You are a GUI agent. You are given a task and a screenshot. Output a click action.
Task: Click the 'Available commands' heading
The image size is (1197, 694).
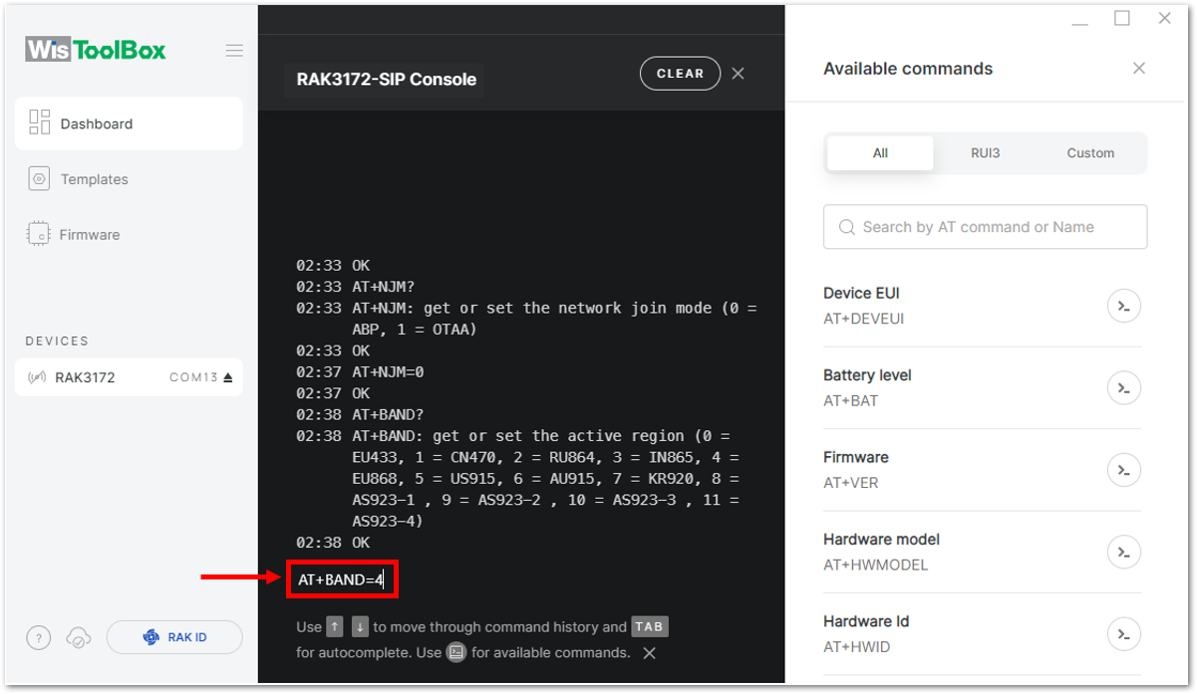pos(908,69)
